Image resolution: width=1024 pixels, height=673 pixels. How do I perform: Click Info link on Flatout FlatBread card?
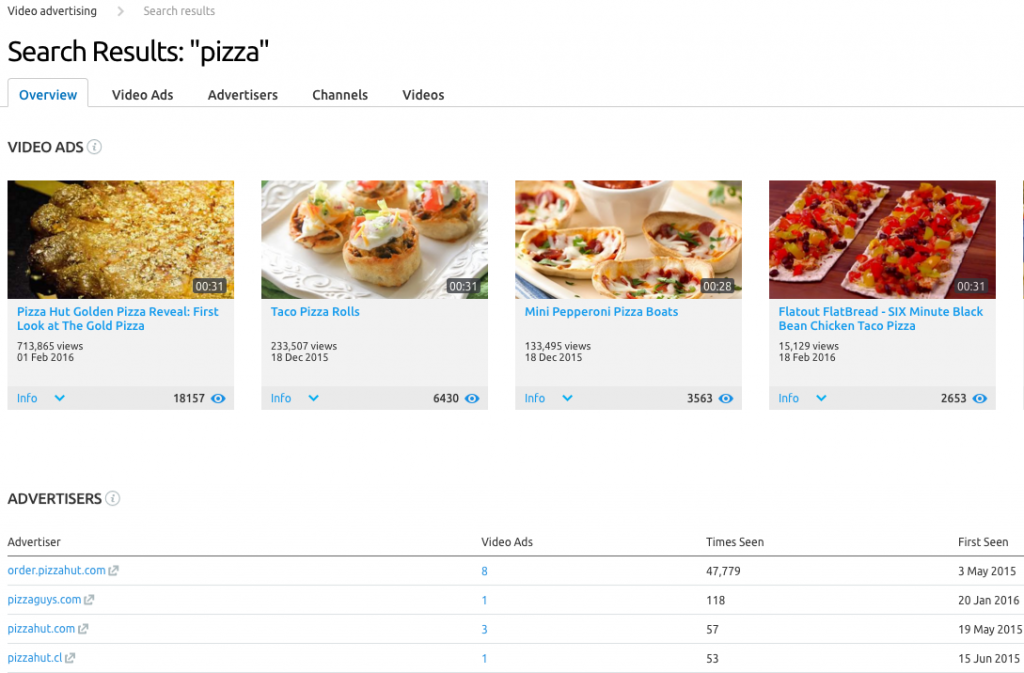[788, 398]
